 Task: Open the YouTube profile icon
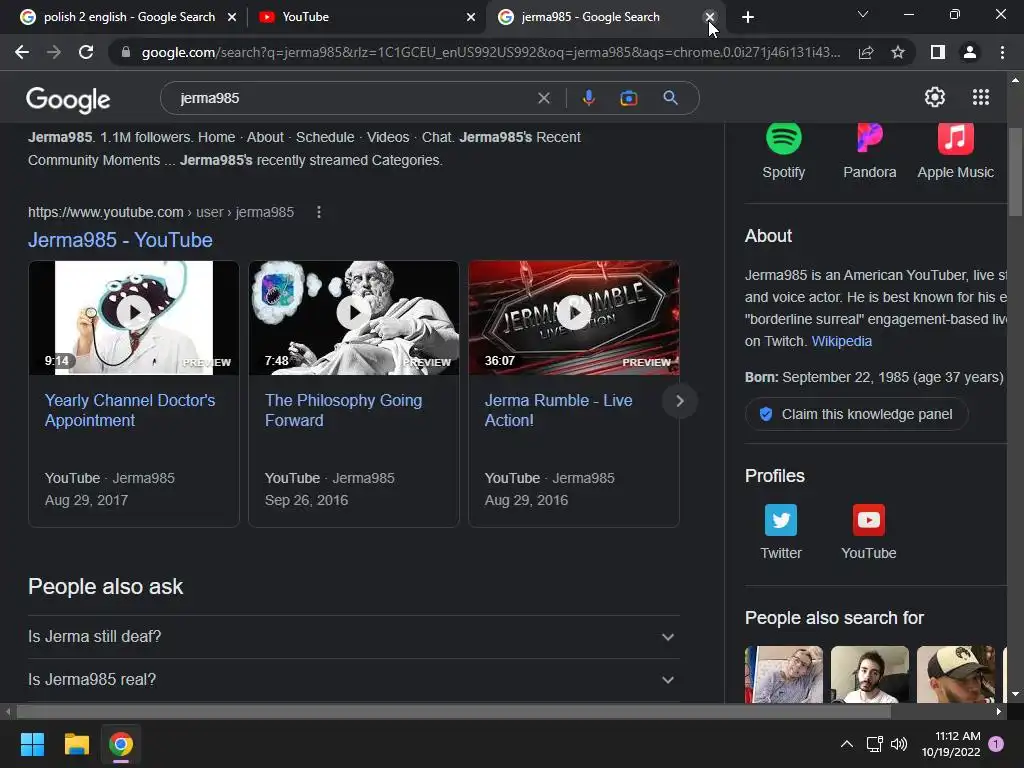coord(869,532)
